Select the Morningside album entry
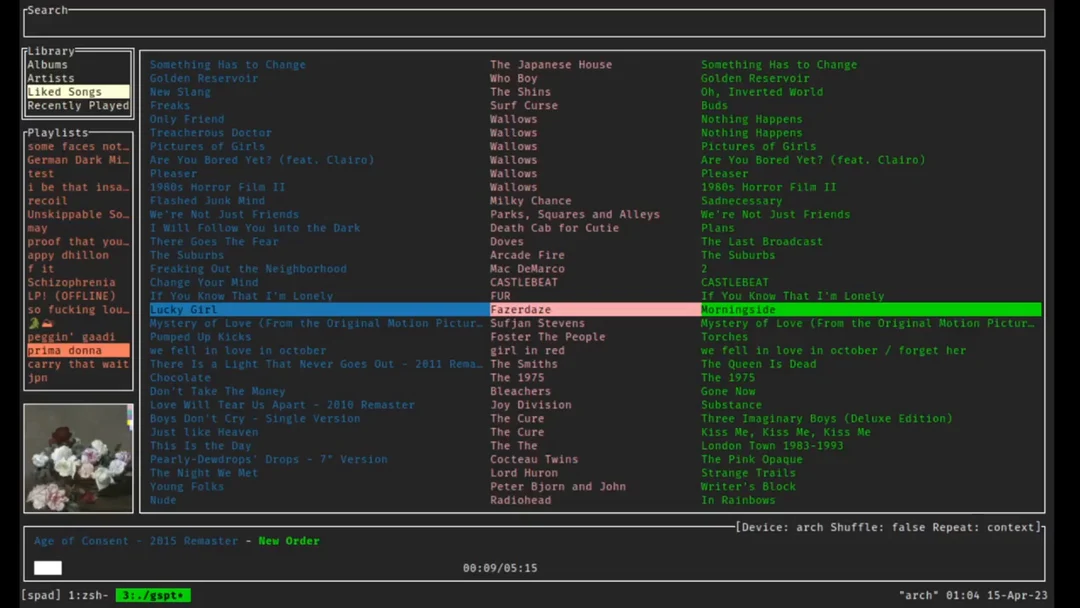 (739, 309)
